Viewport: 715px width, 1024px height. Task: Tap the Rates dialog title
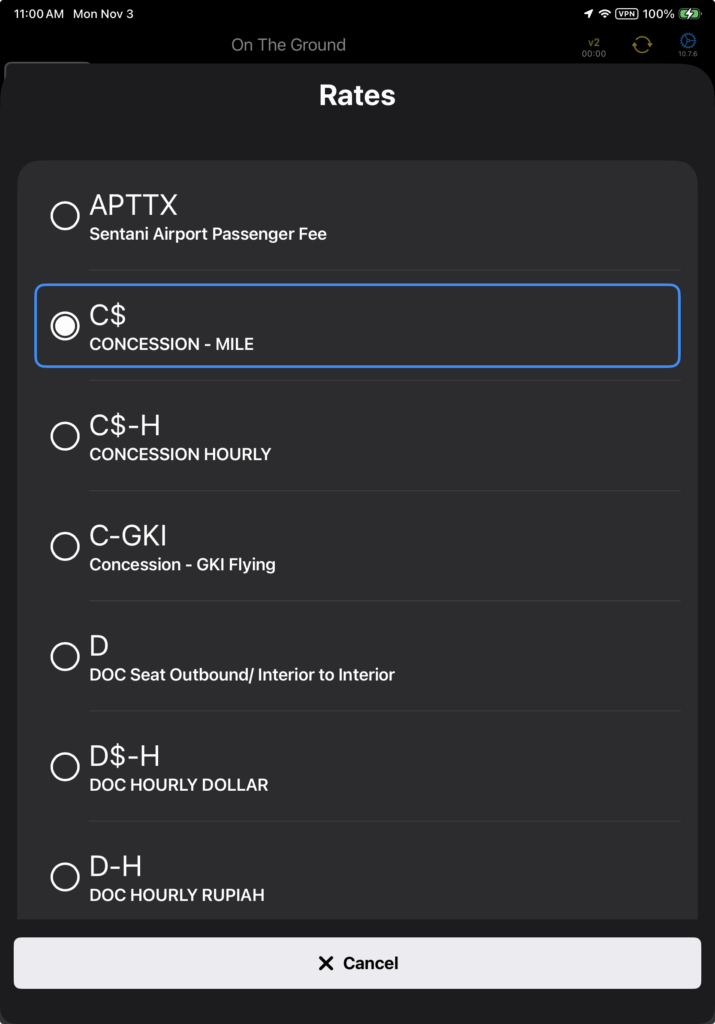point(357,96)
